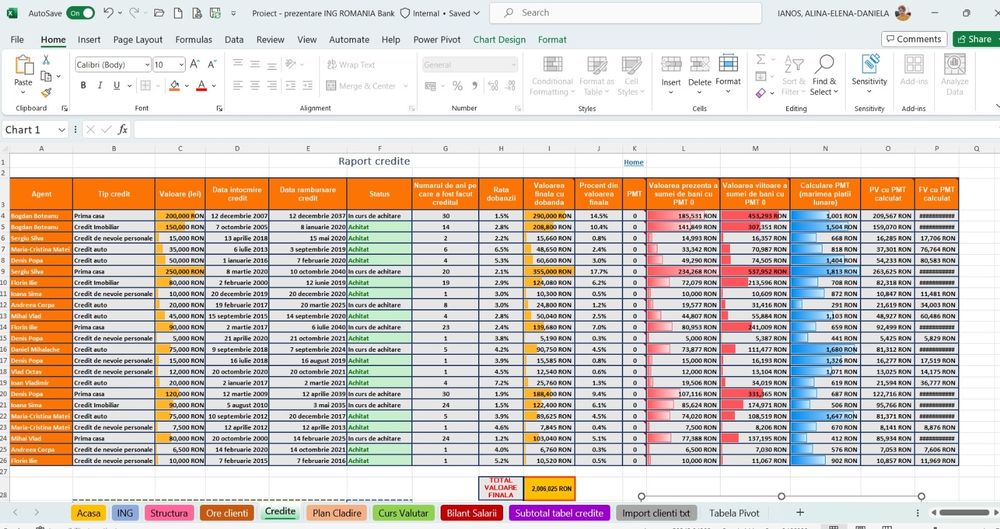This screenshot has height=529, width=1000.
Task: Open the font size dropdown
Action: [x=181, y=64]
